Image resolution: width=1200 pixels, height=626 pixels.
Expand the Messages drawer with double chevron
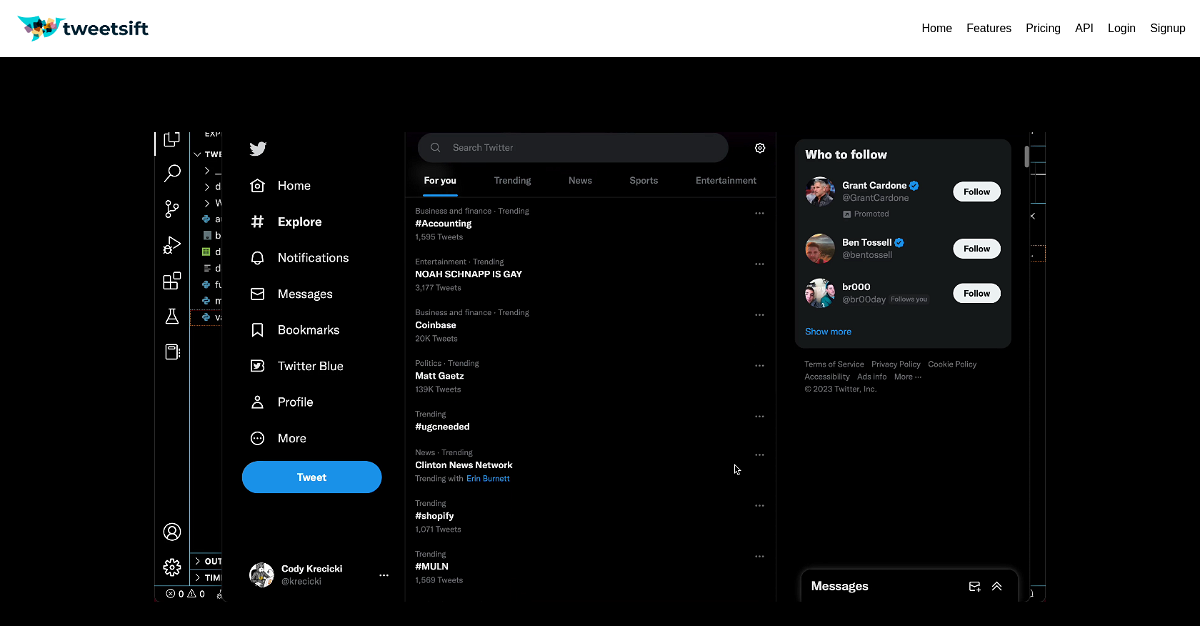[x=997, y=587]
